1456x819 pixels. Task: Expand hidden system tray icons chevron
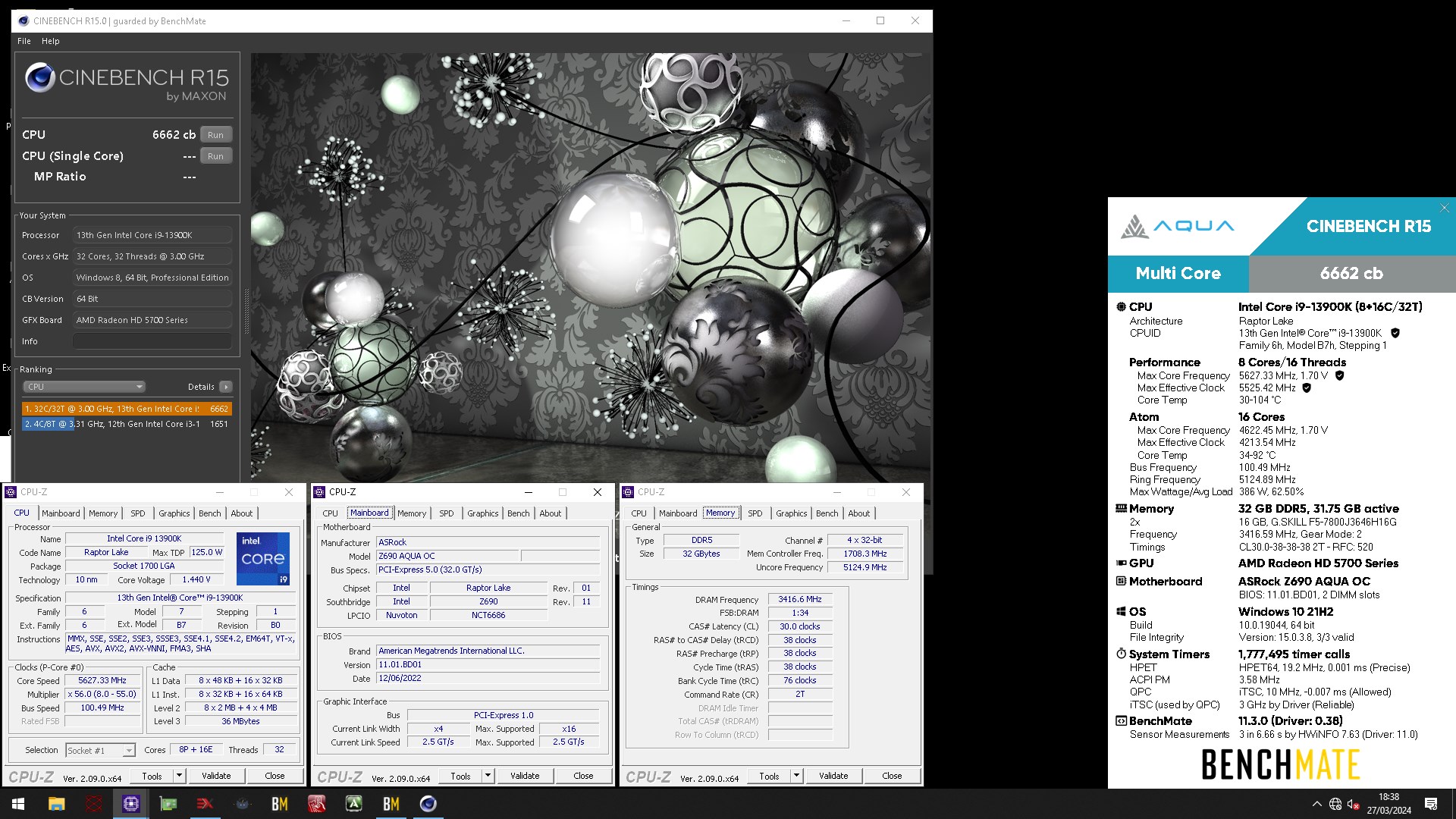pos(1316,804)
